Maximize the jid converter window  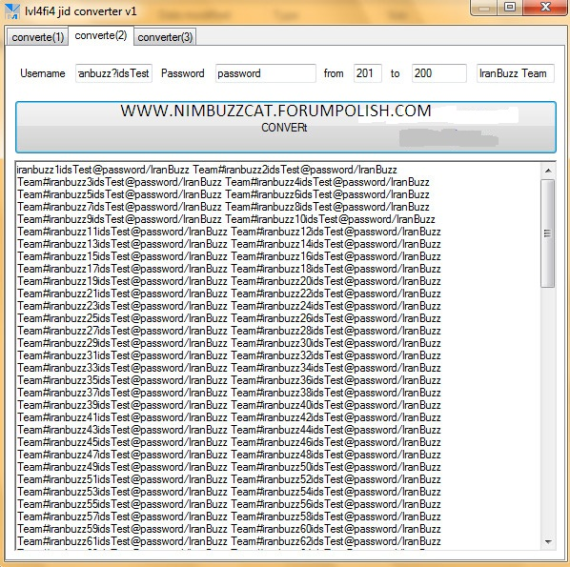tap(510, 7)
